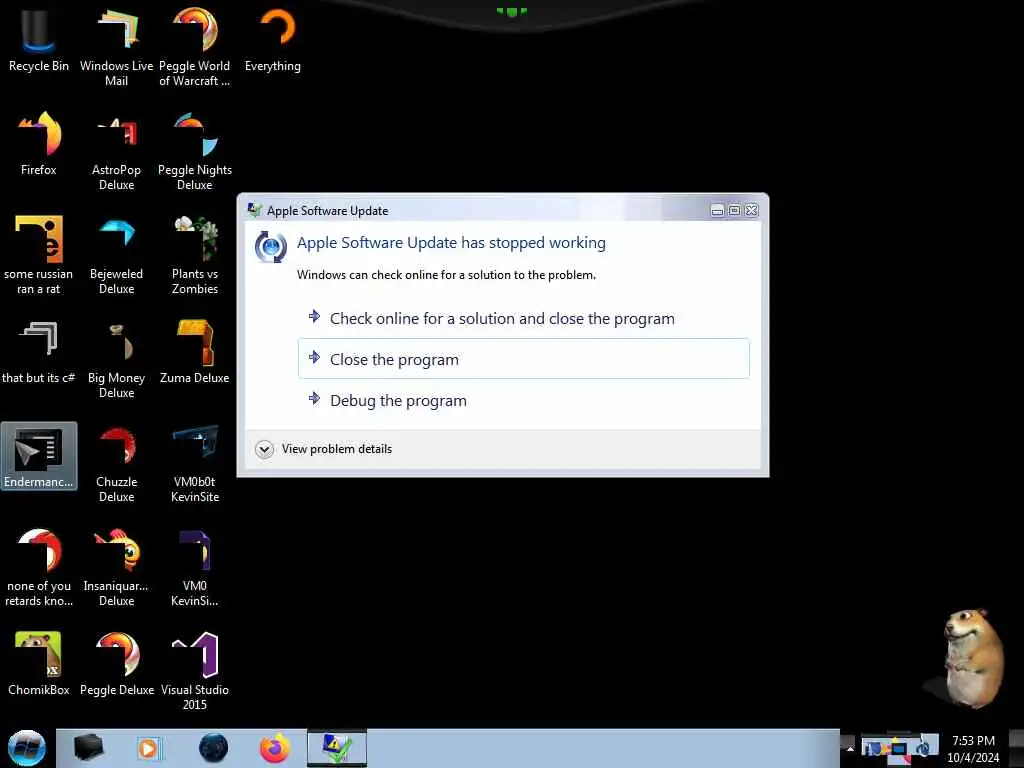This screenshot has width=1024, height=768.
Task: Select Bejeweled Deluxe desktop icon
Action: click(116, 255)
